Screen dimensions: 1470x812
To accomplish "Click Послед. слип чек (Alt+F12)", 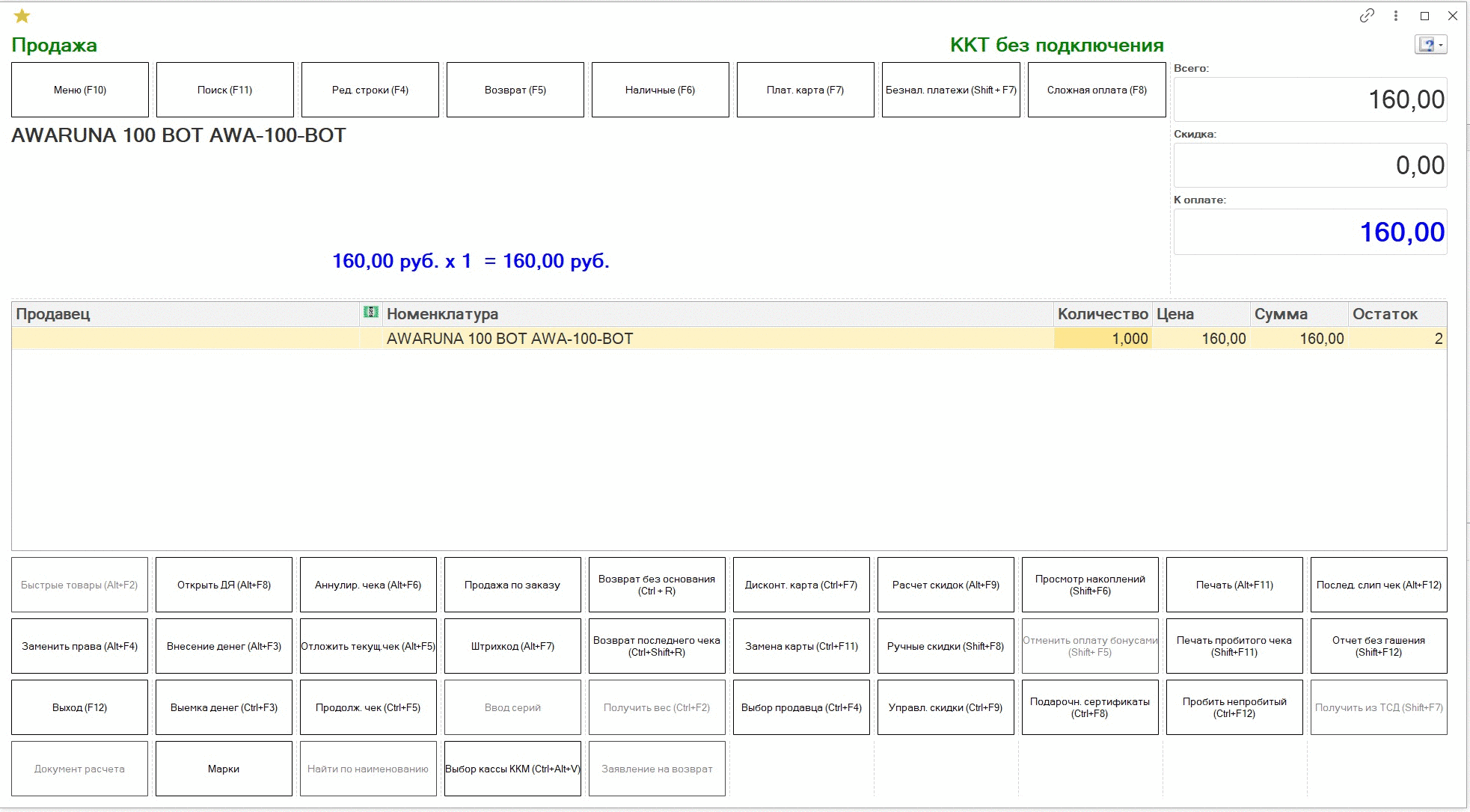I will 1379,585.
